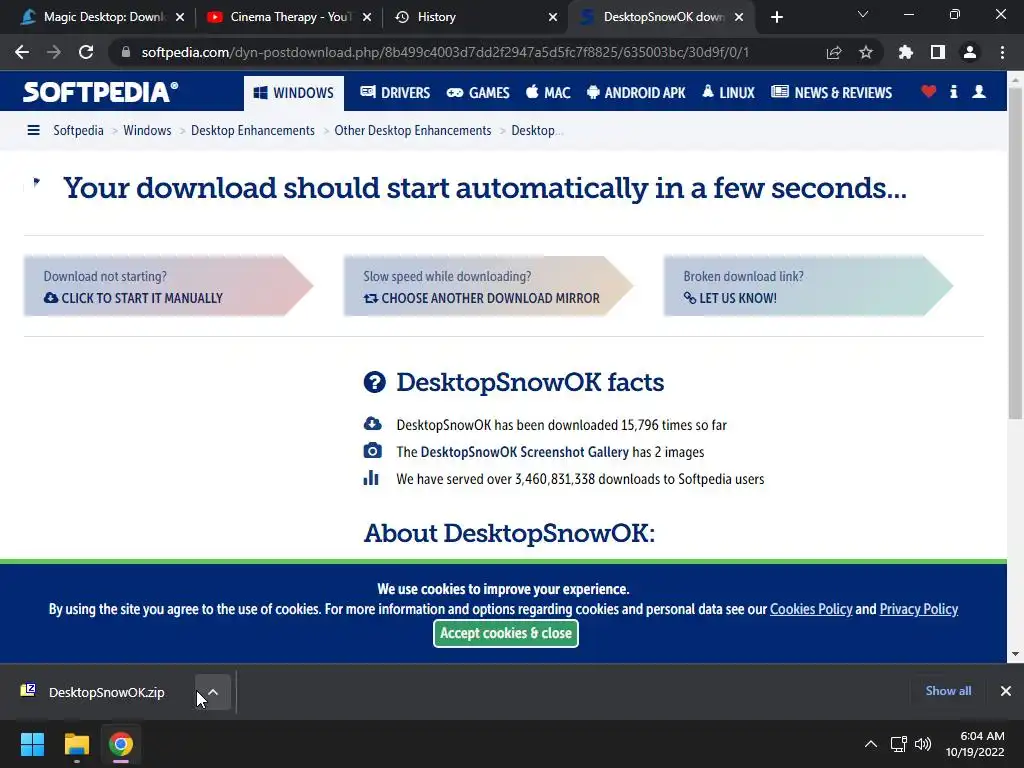The width and height of the screenshot is (1024, 768).
Task: Click the Softpedia info icon
Action: pyautogui.click(x=954, y=92)
